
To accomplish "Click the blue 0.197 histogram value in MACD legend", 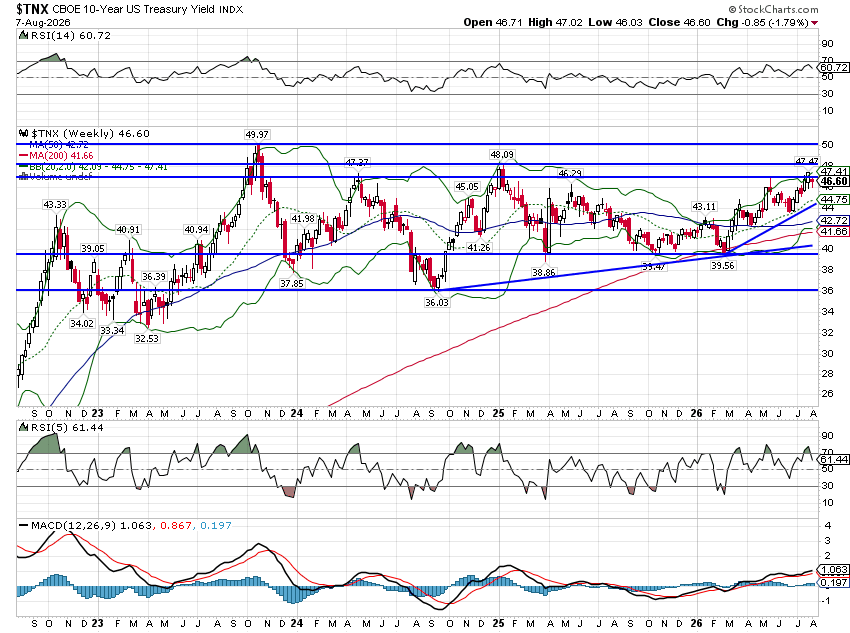I will pos(215,525).
